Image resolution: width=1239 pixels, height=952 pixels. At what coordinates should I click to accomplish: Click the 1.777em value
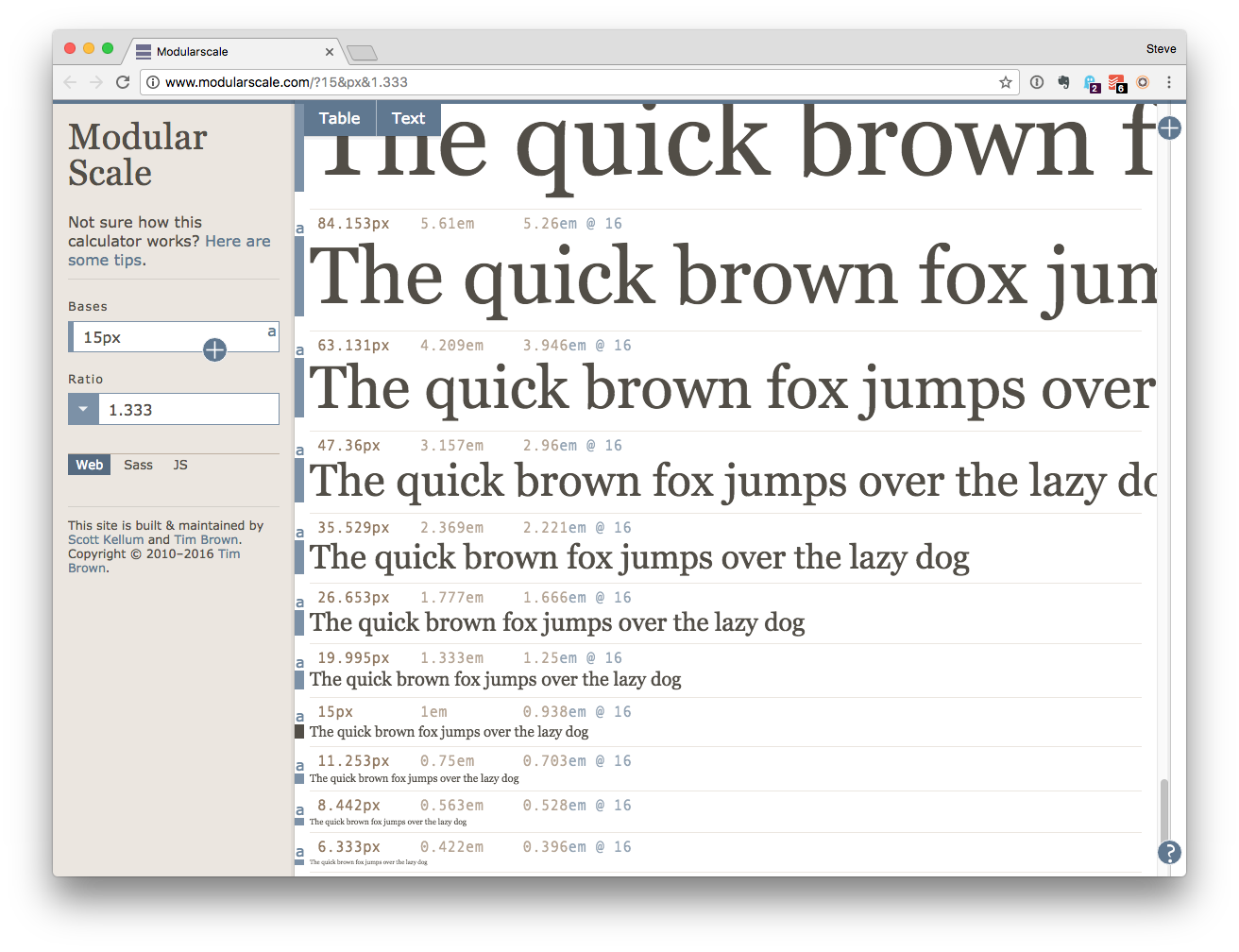(x=451, y=598)
